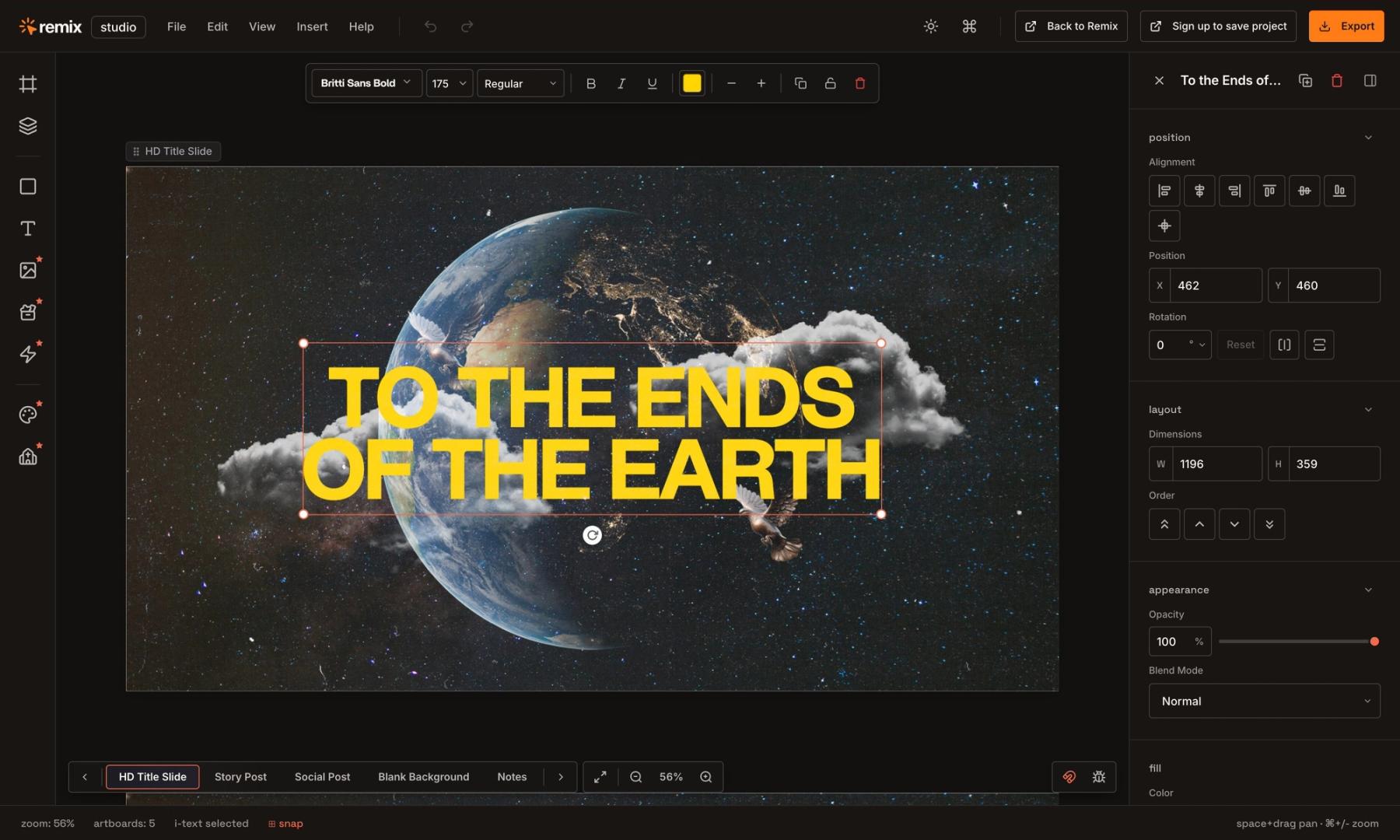Open Regular font weight dropdown
1400x840 pixels.
coord(520,83)
